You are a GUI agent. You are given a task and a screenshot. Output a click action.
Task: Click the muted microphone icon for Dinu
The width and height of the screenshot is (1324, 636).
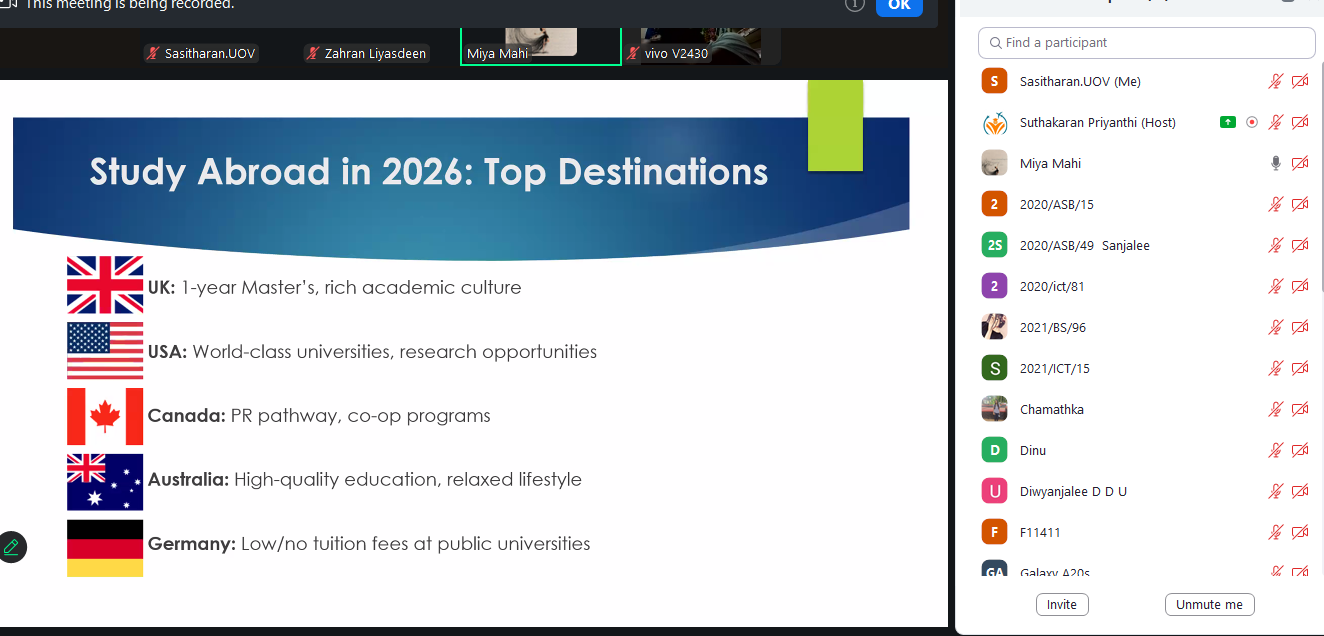point(1275,450)
